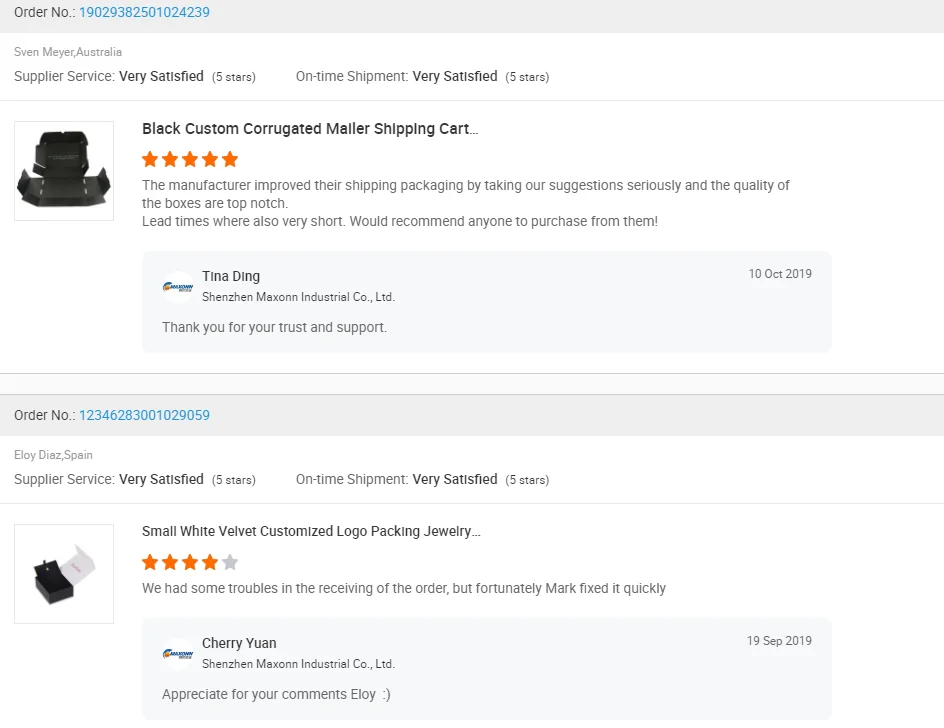
Task: Click the third star under Black Mailer title
Action: [190, 159]
